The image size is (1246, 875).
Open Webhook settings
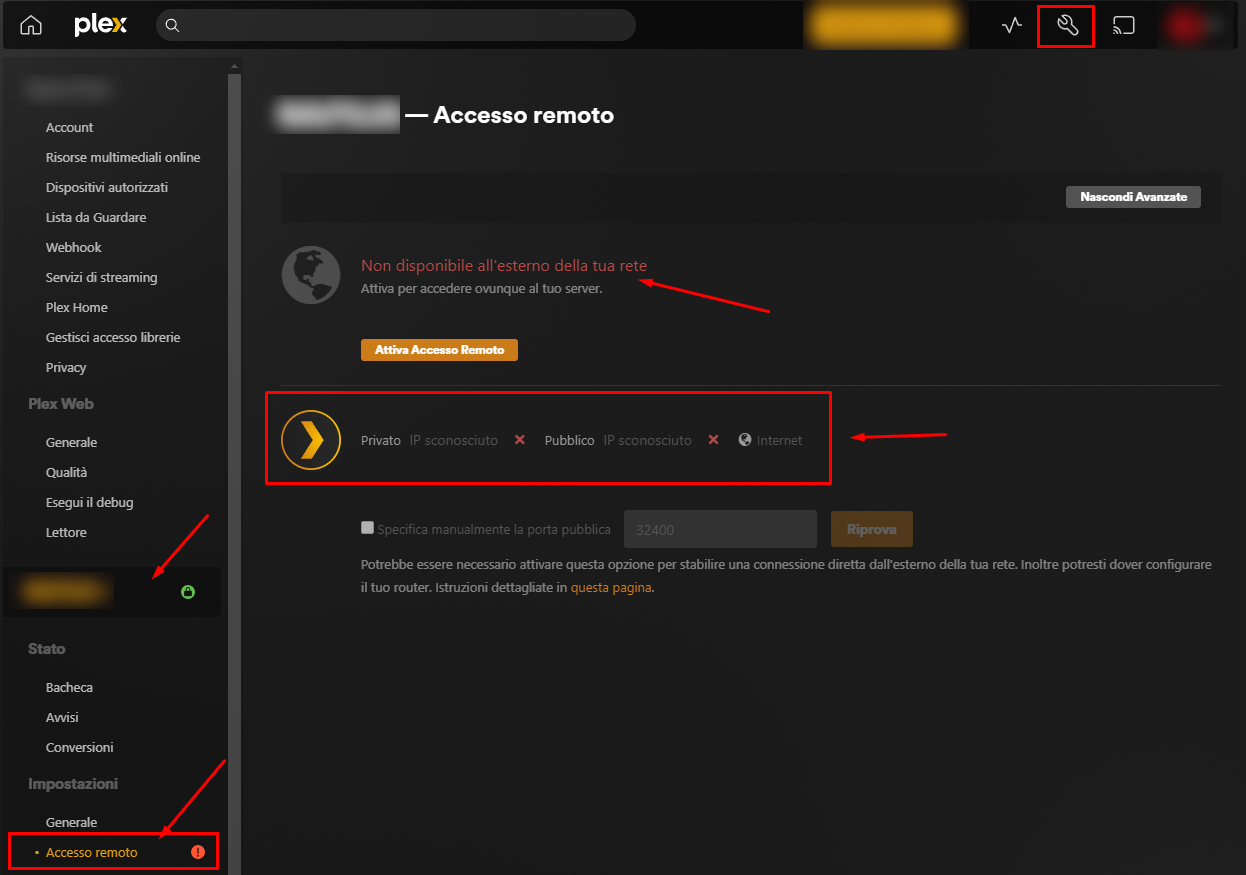(74, 247)
